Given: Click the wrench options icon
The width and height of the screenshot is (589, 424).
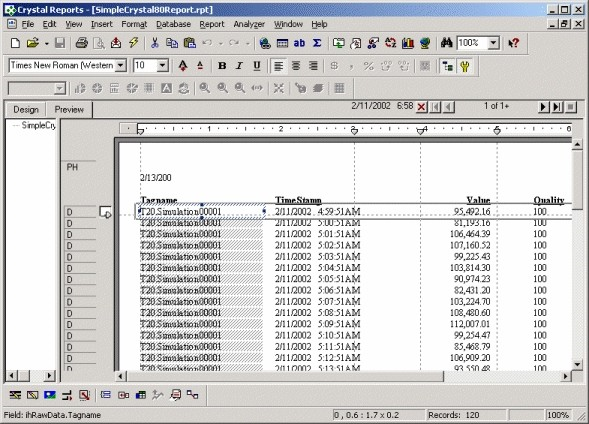Looking at the screenshot, I should (x=465, y=66).
